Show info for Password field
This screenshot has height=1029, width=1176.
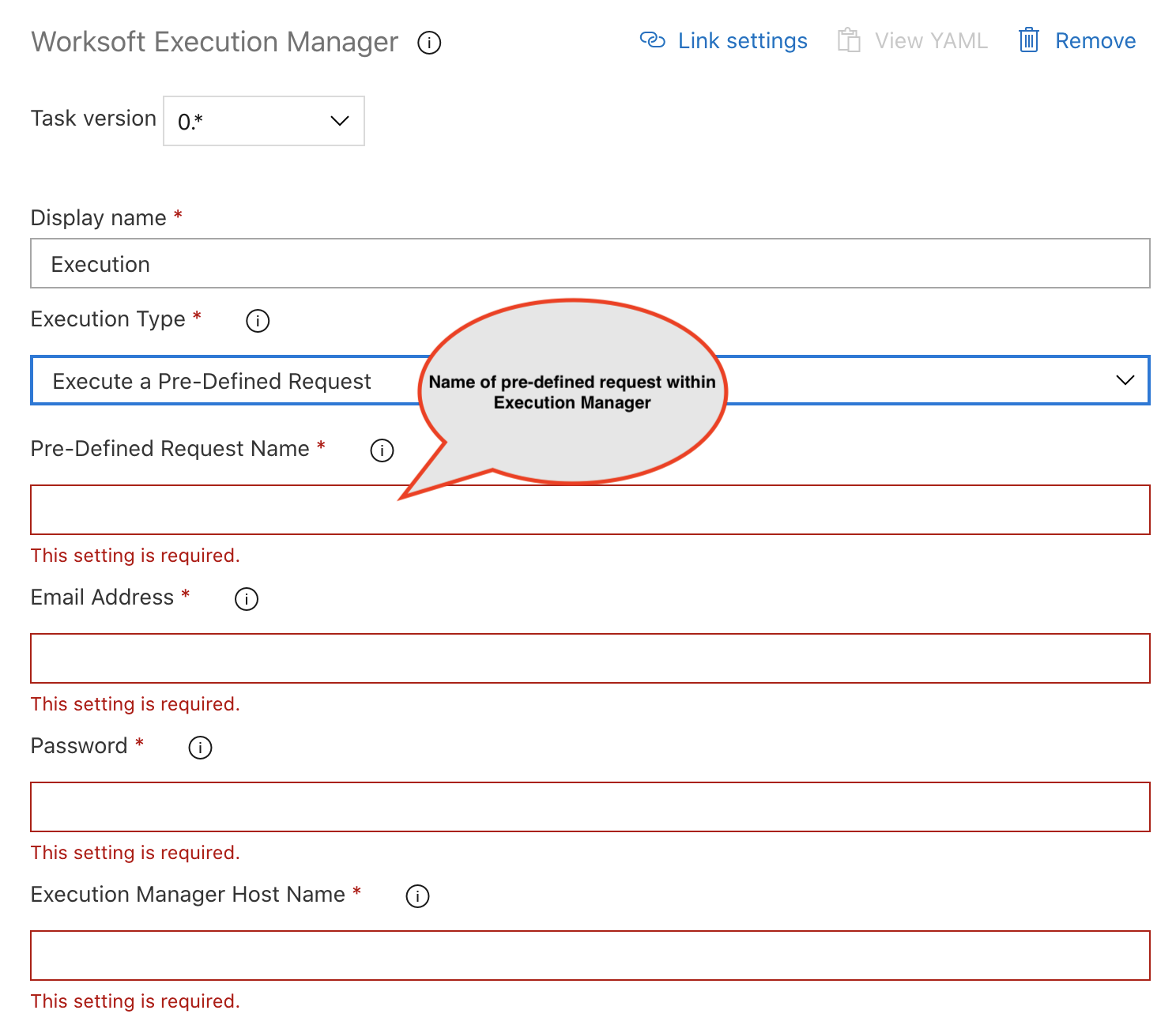[200, 748]
